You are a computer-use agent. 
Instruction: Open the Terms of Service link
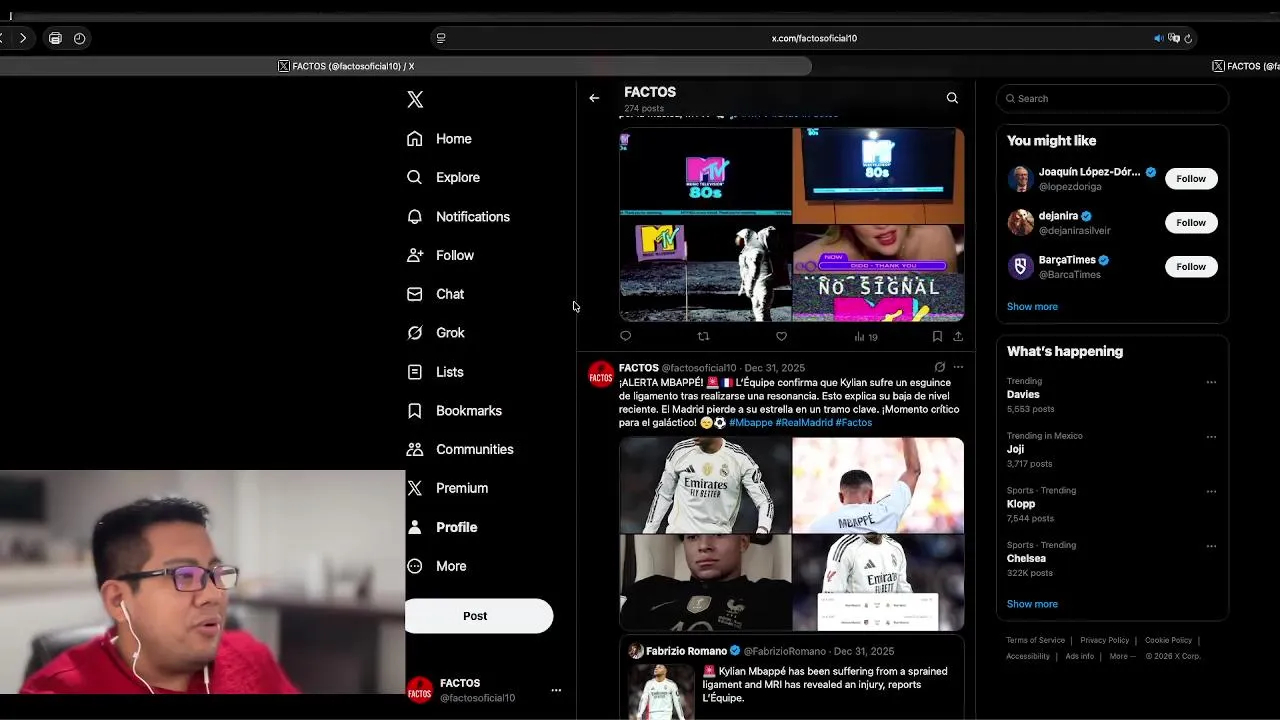point(1035,640)
